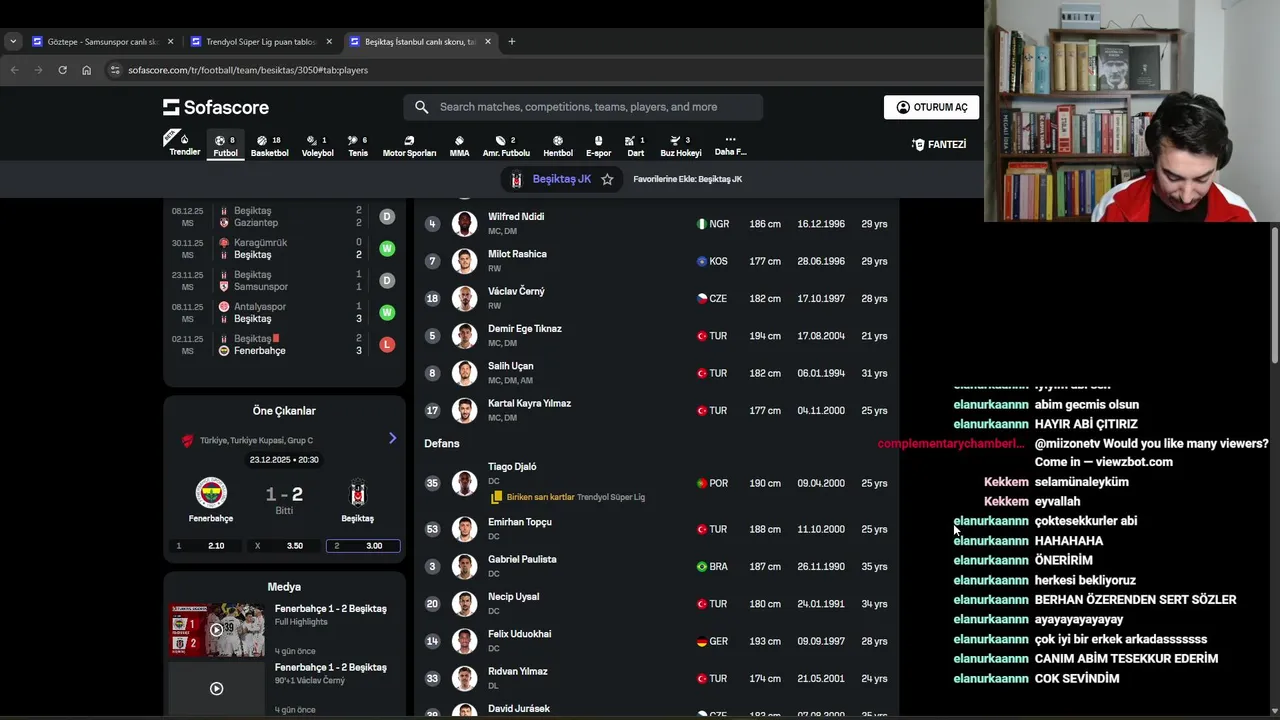Open Gabriel Paulista player profile
Viewport: 1280px width, 720px height.
point(656,566)
